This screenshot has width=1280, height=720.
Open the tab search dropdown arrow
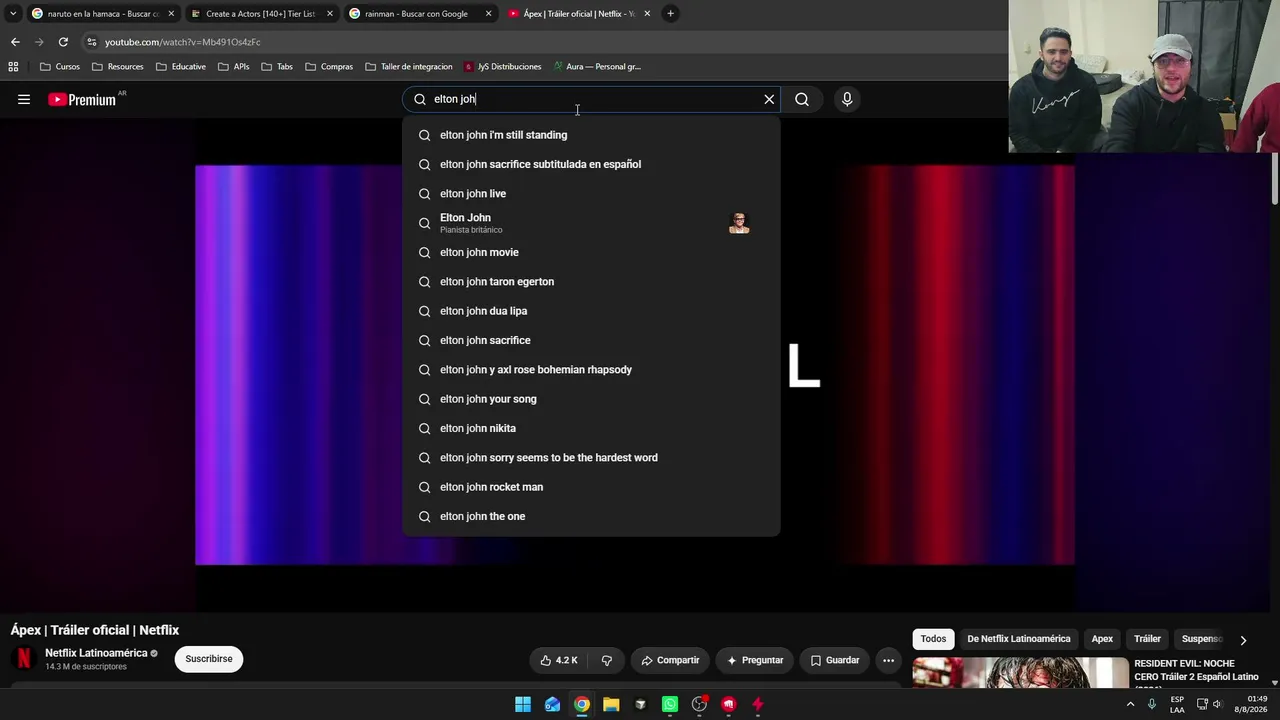click(x=13, y=14)
